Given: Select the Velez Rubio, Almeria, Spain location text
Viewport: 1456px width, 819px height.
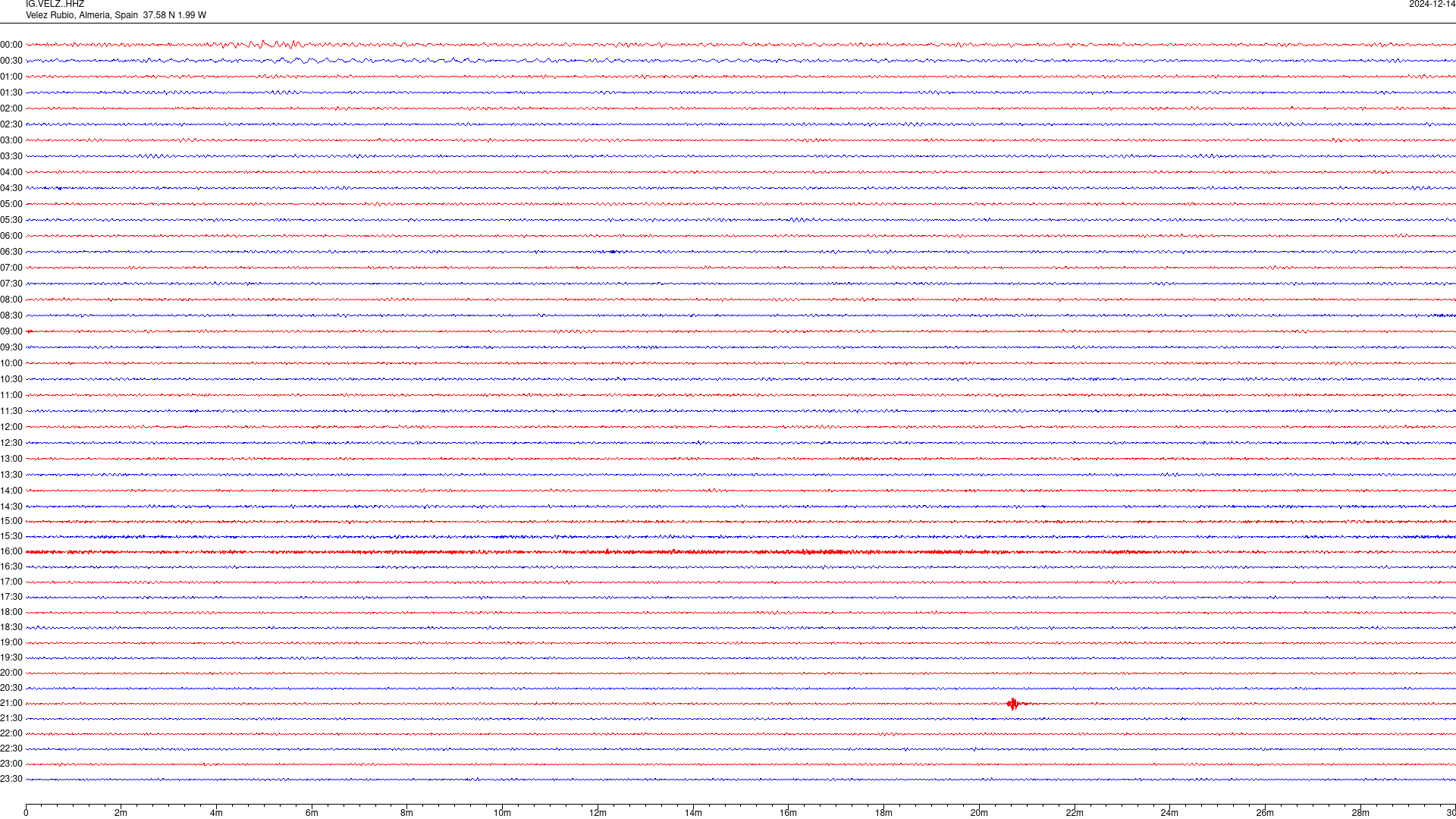Looking at the screenshot, I should 82,15.
